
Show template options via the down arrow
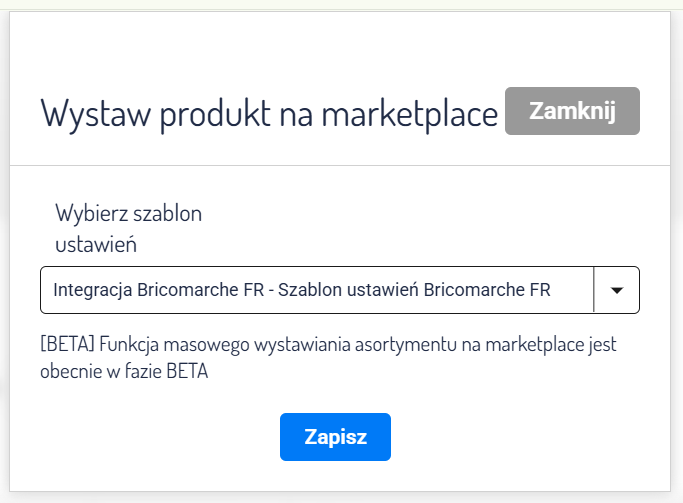pos(616,290)
